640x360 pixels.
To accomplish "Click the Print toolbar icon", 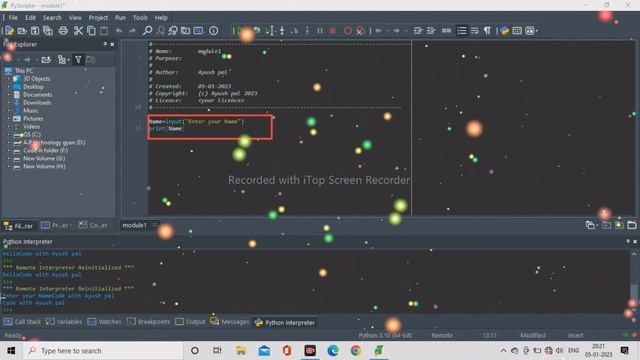I will point(63,31).
